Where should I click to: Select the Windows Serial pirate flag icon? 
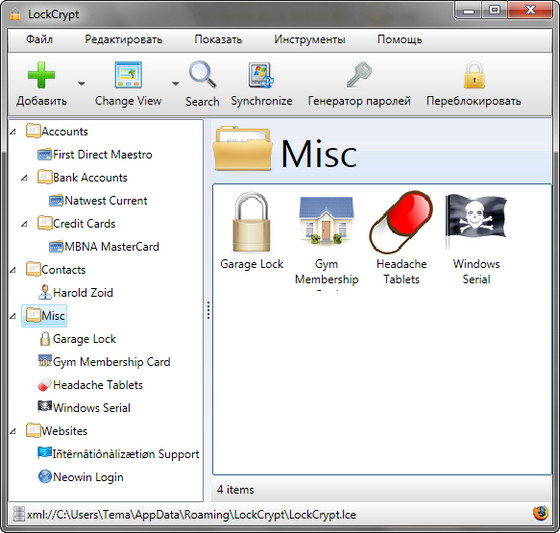pyautogui.click(x=476, y=221)
